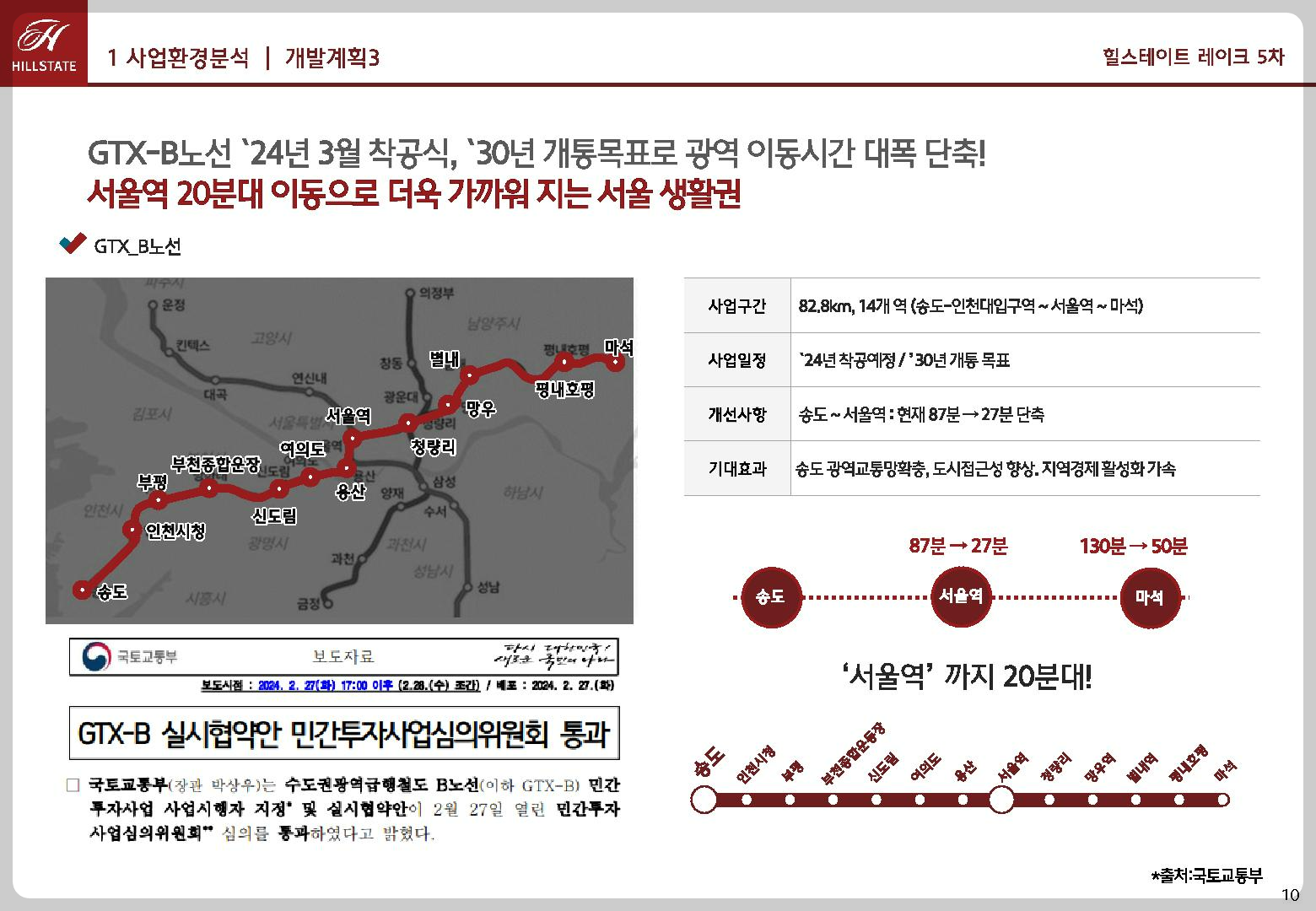Click the '힐스테이트 레이크 5차' title at top right
1316x911 pixels.
tap(1193, 57)
